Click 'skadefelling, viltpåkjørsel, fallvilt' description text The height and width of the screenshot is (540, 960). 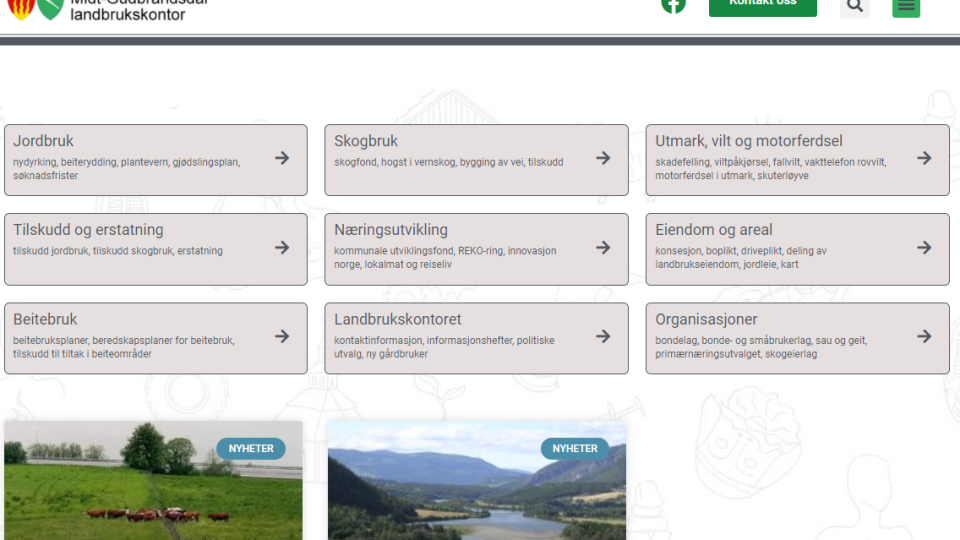770,169
